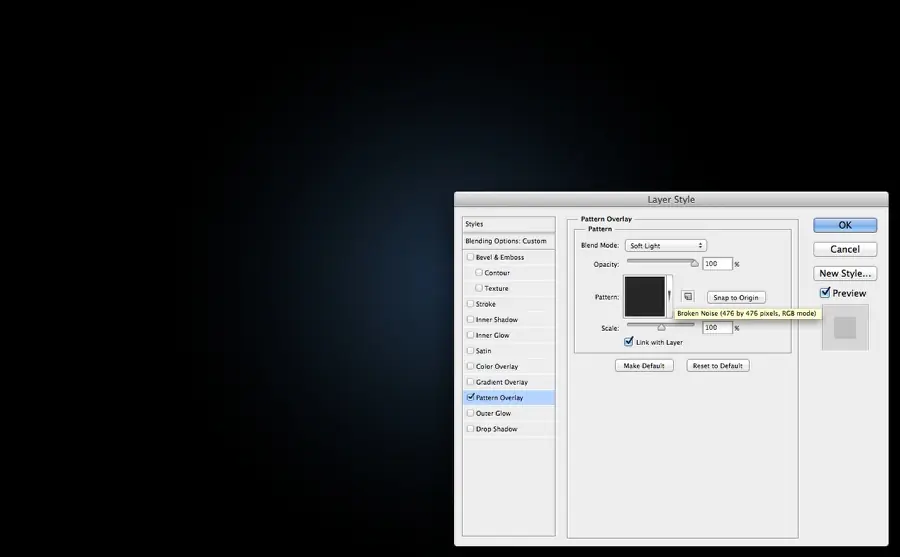The image size is (900, 557).
Task: Select the Pattern Overlay effect label
Action: click(x=499, y=397)
